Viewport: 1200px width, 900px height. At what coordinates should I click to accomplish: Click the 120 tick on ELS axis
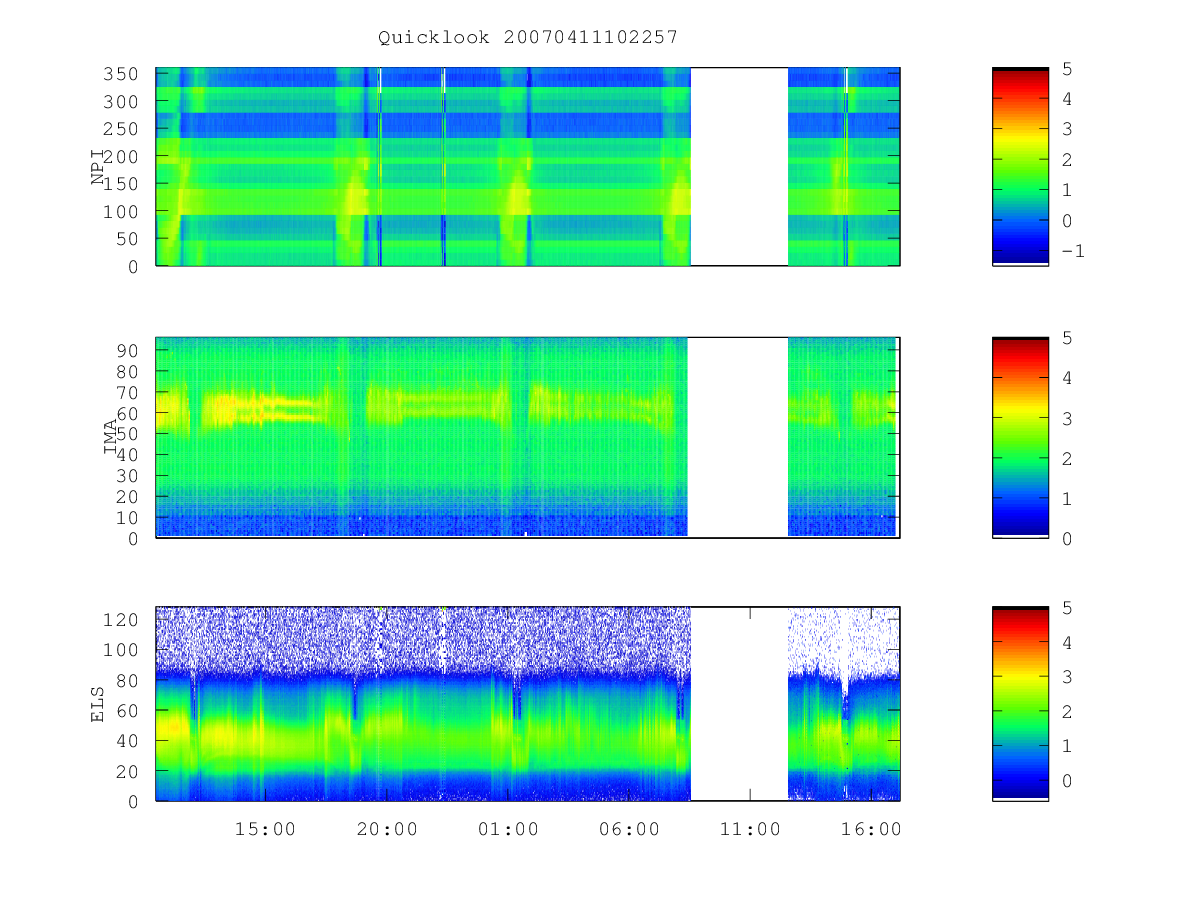[x=122, y=620]
